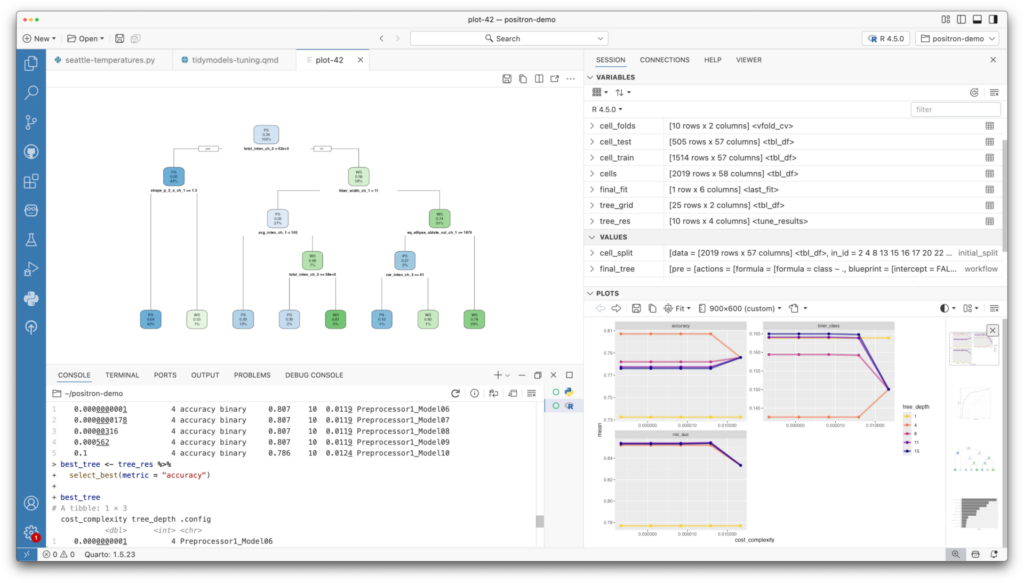Clear the console with the clear icon
This screenshot has height=583, width=1024.
pos(513,393)
